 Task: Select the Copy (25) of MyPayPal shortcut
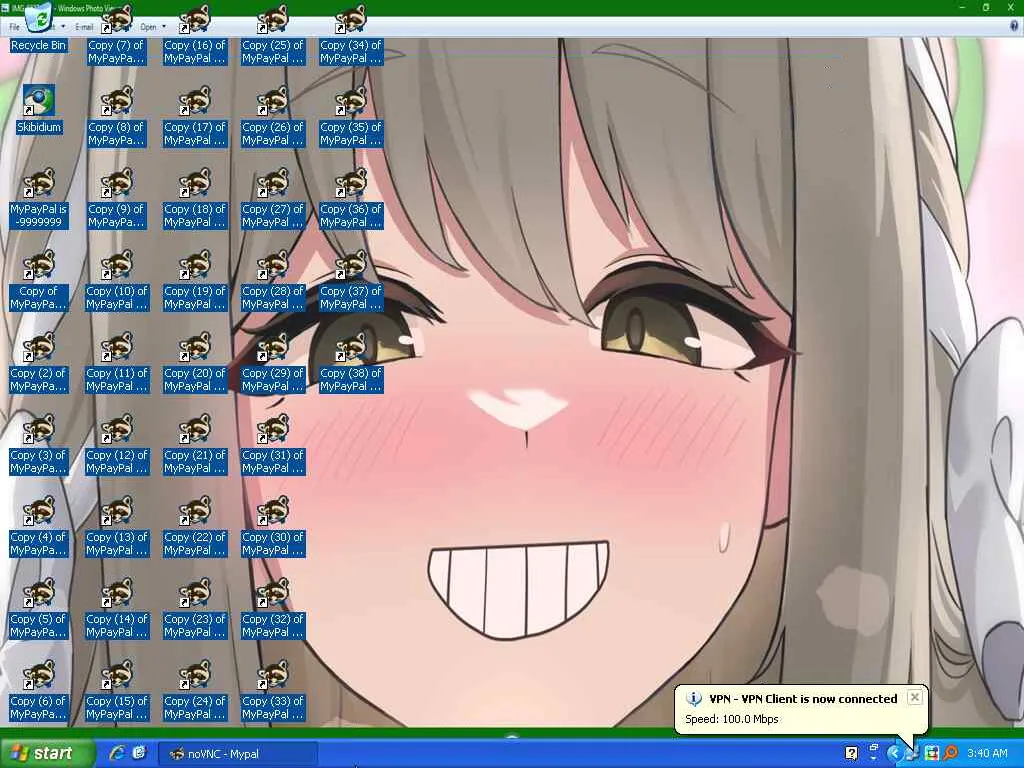pyautogui.click(x=273, y=34)
